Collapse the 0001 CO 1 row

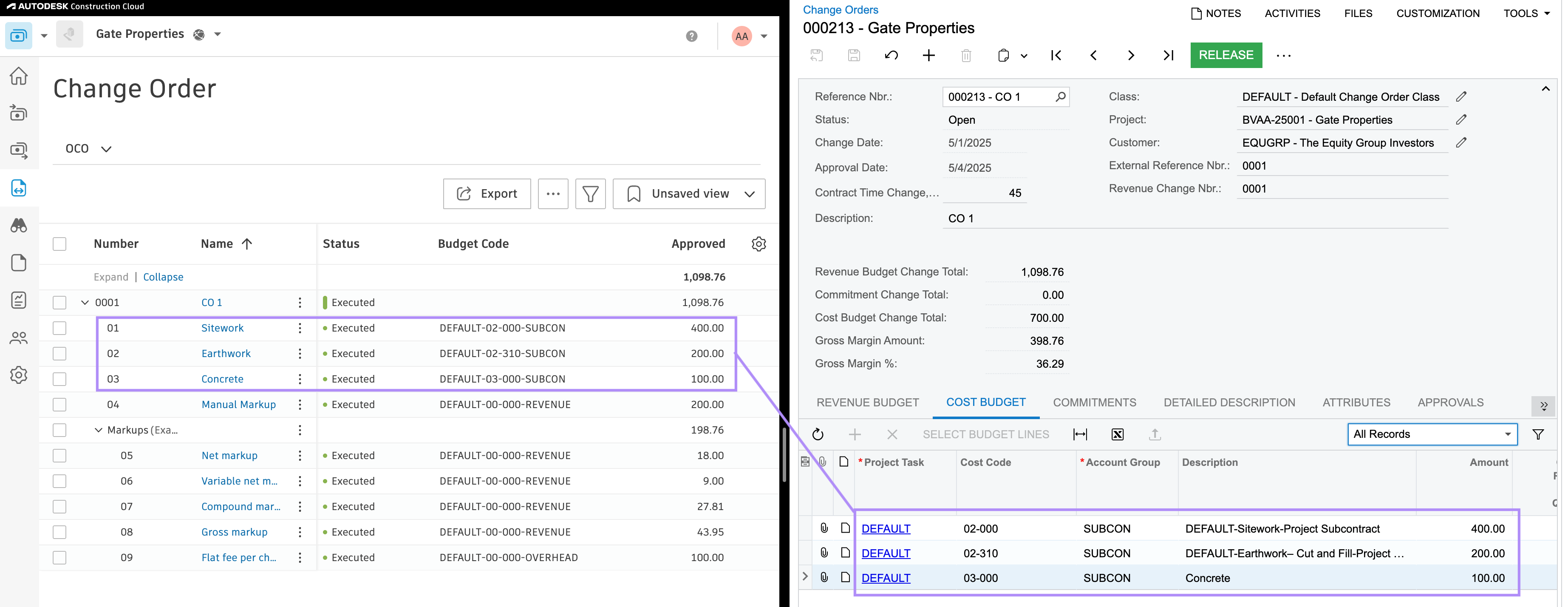[x=85, y=303]
